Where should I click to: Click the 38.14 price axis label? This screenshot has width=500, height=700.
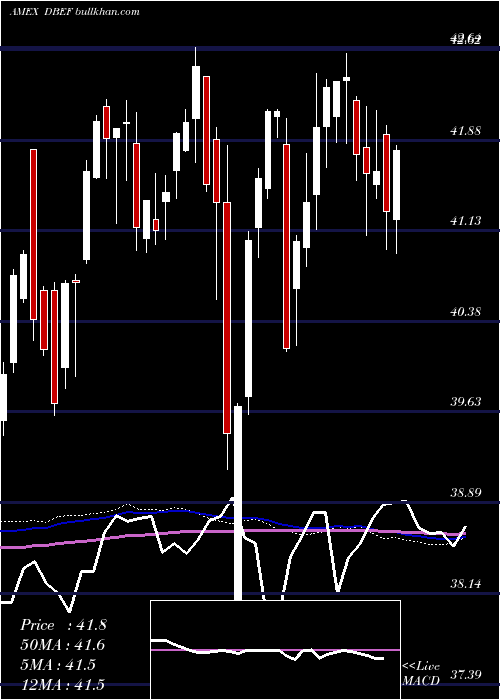(466, 583)
